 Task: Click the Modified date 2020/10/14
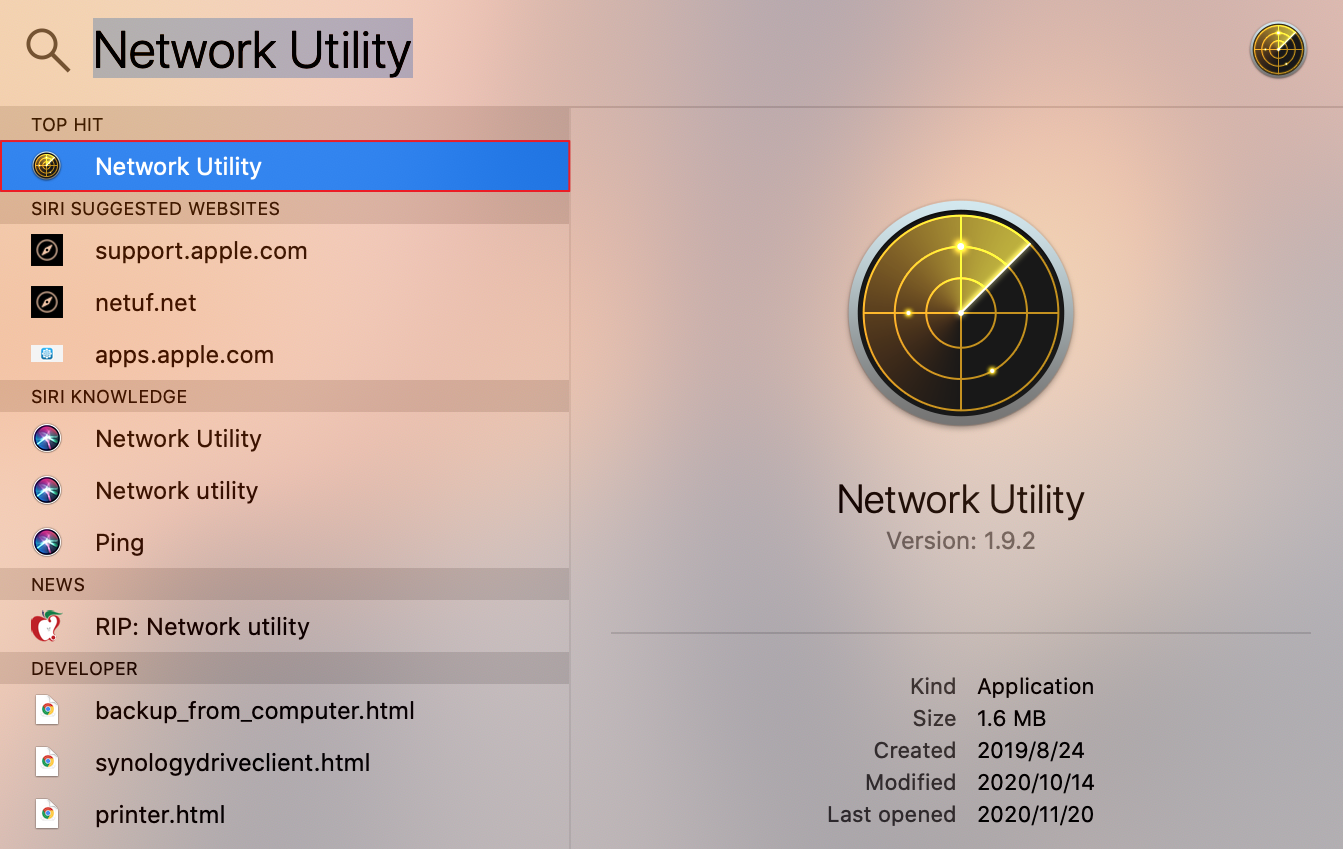pos(1035,782)
